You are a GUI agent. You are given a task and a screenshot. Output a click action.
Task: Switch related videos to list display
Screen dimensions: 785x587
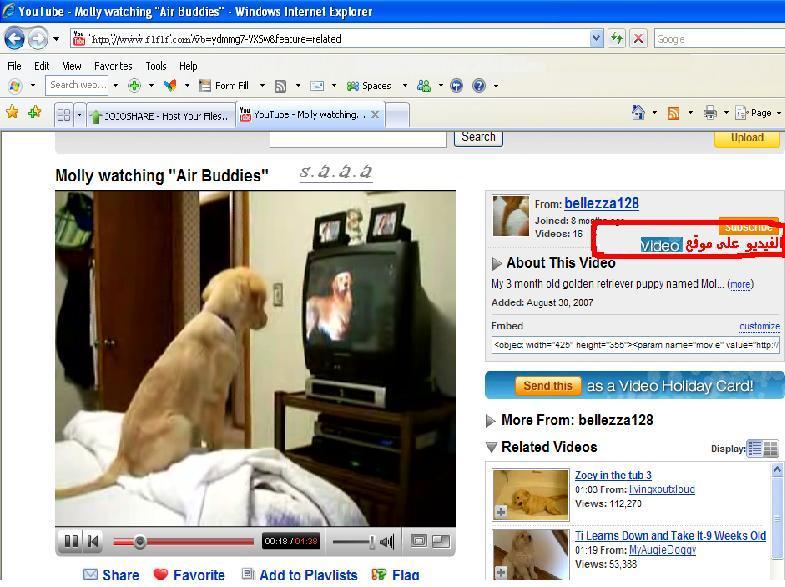(755, 449)
